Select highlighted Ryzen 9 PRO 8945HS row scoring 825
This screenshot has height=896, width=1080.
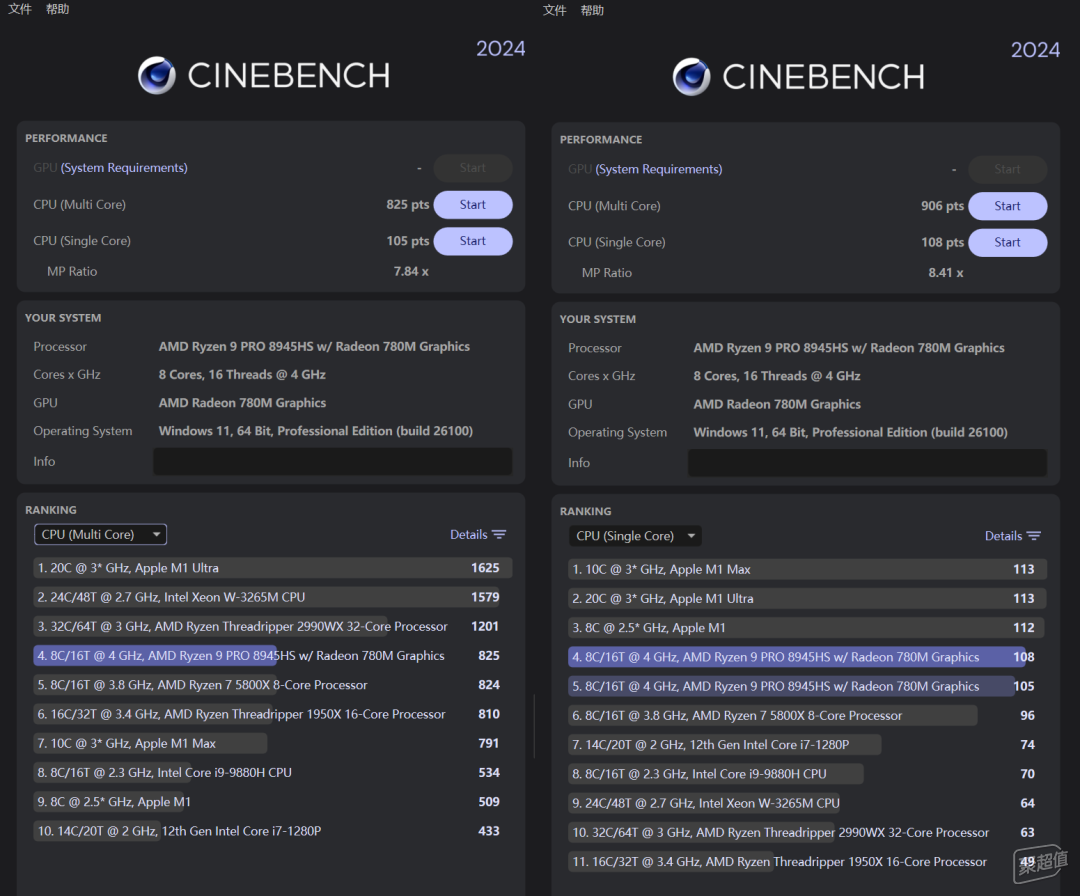tap(273, 656)
